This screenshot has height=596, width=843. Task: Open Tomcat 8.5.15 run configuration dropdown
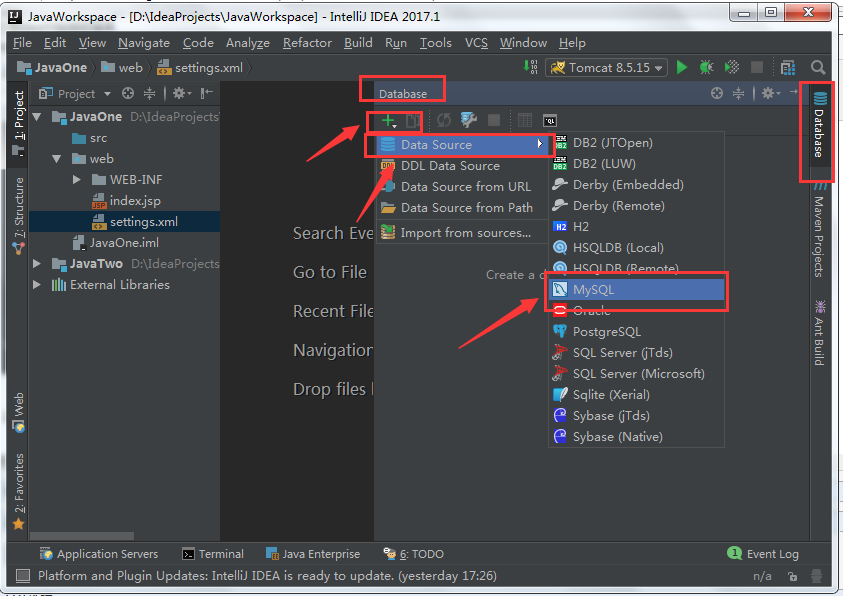tap(606, 68)
